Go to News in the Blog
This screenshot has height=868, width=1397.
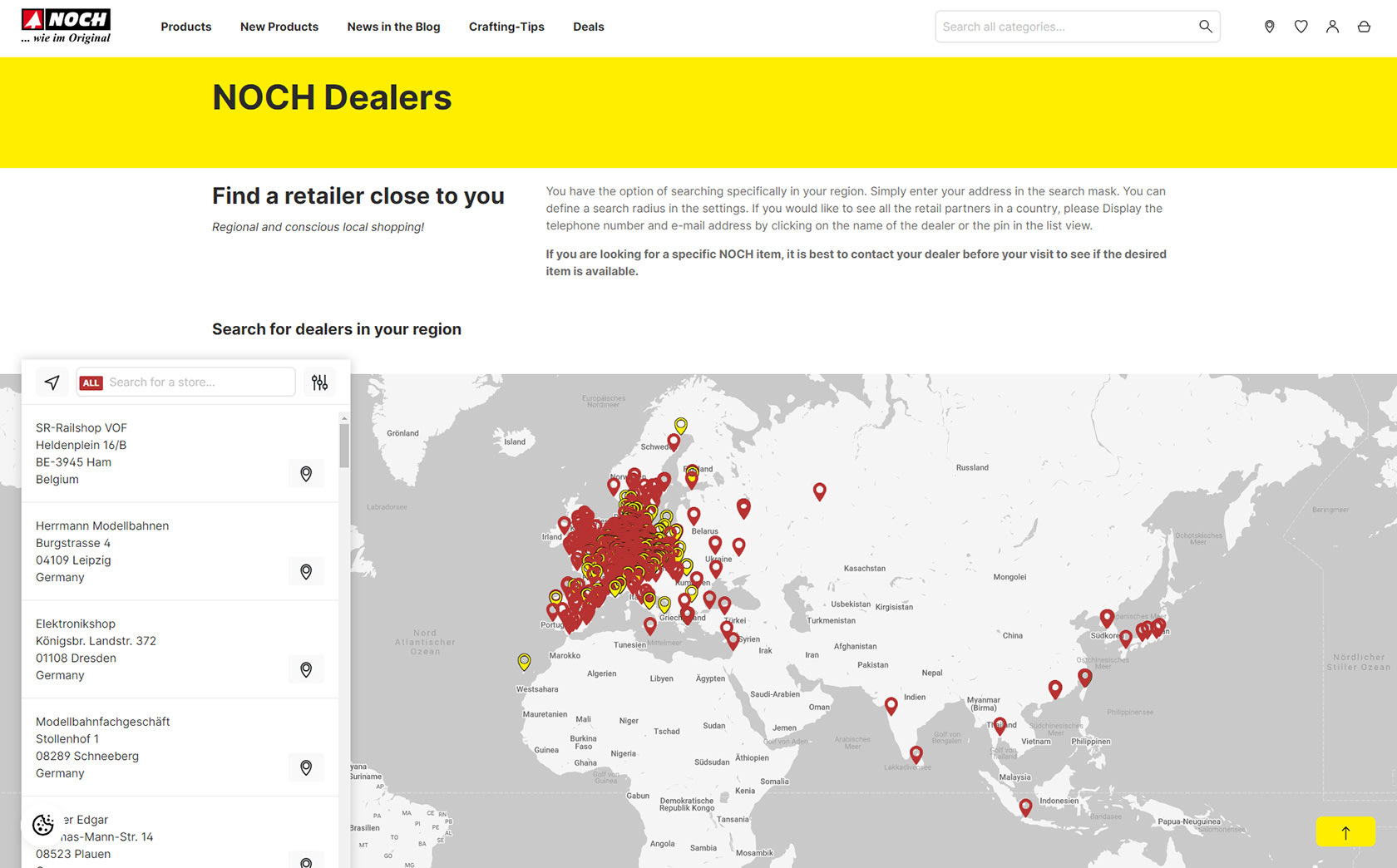(393, 27)
